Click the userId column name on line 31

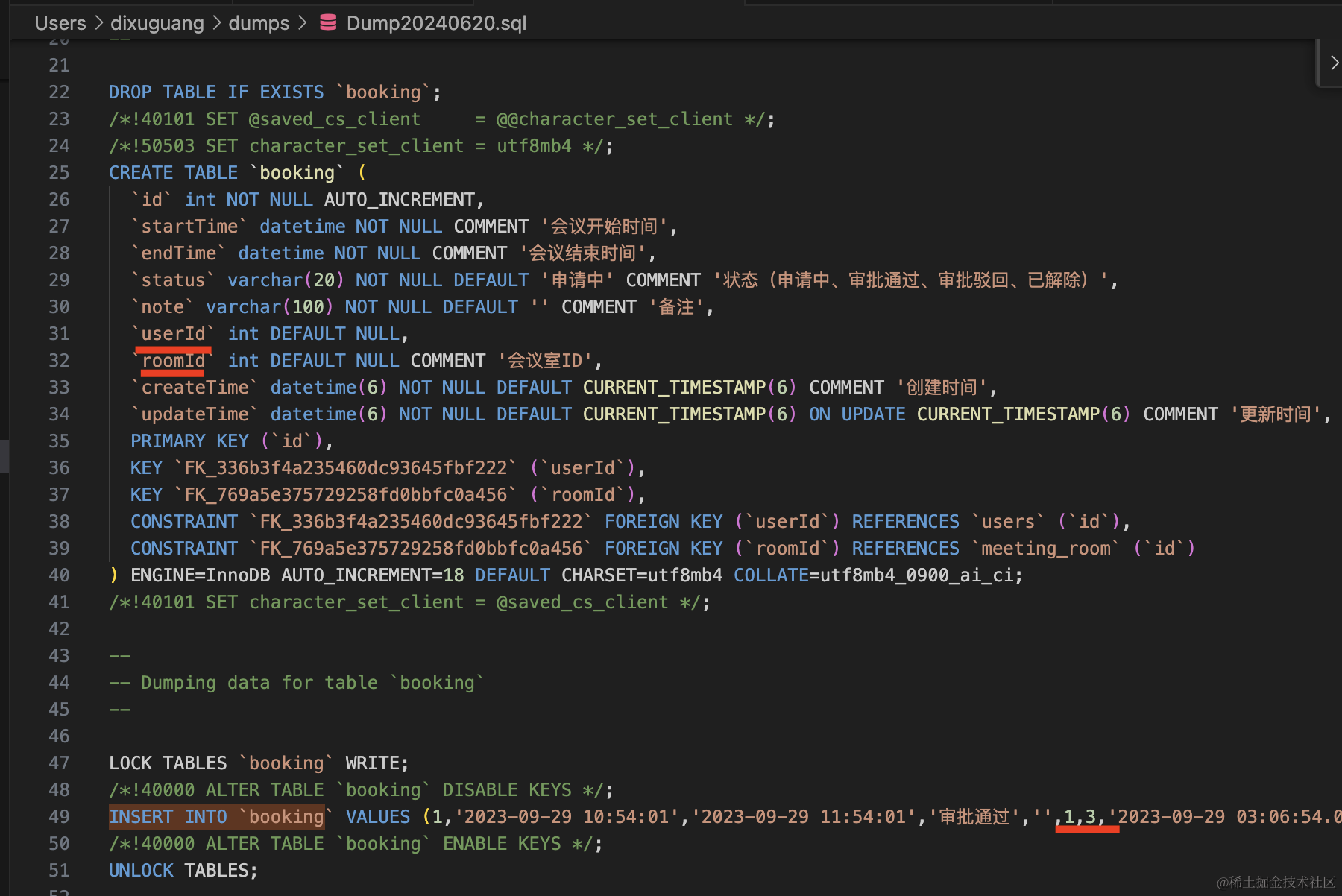[173, 334]
